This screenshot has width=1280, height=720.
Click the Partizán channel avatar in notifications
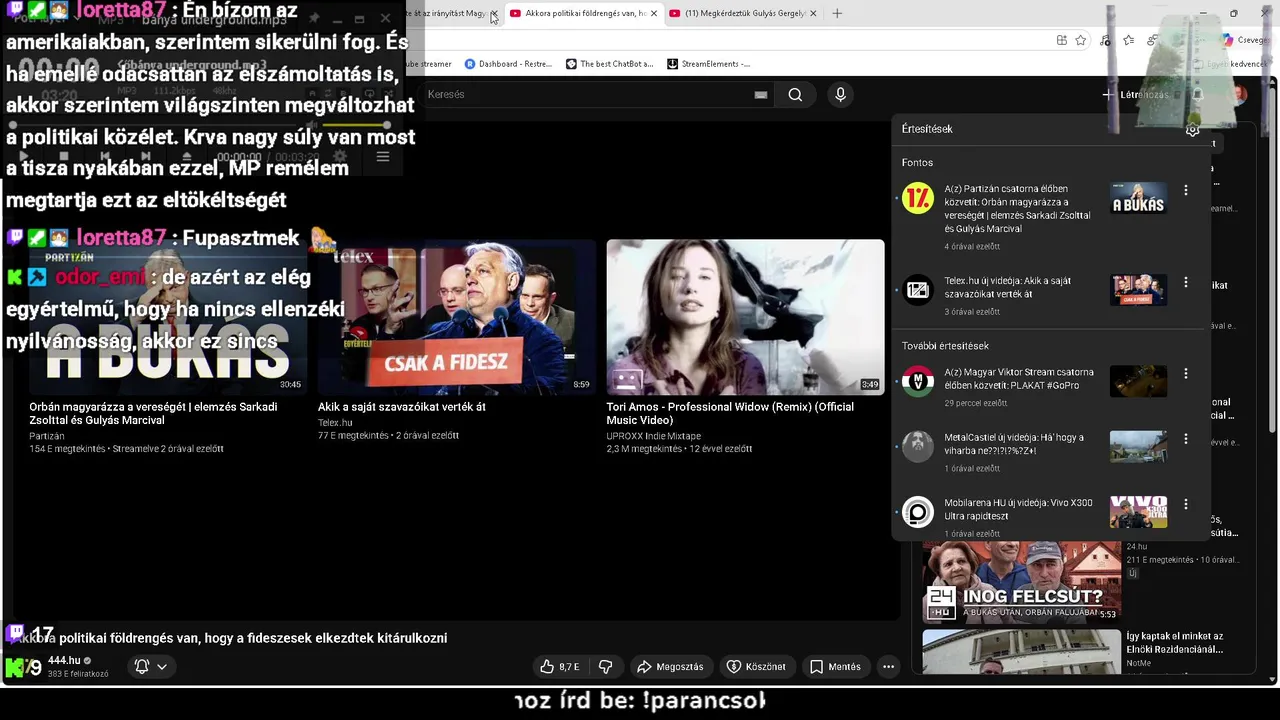coord(917,198)
